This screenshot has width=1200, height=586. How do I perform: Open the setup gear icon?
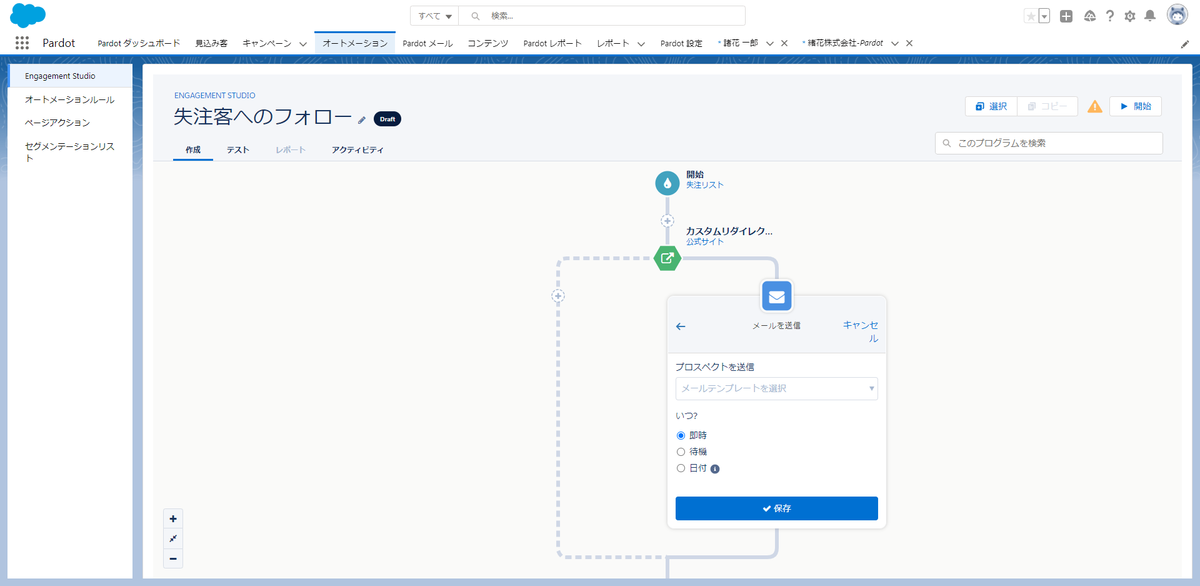pos(1130,16)
